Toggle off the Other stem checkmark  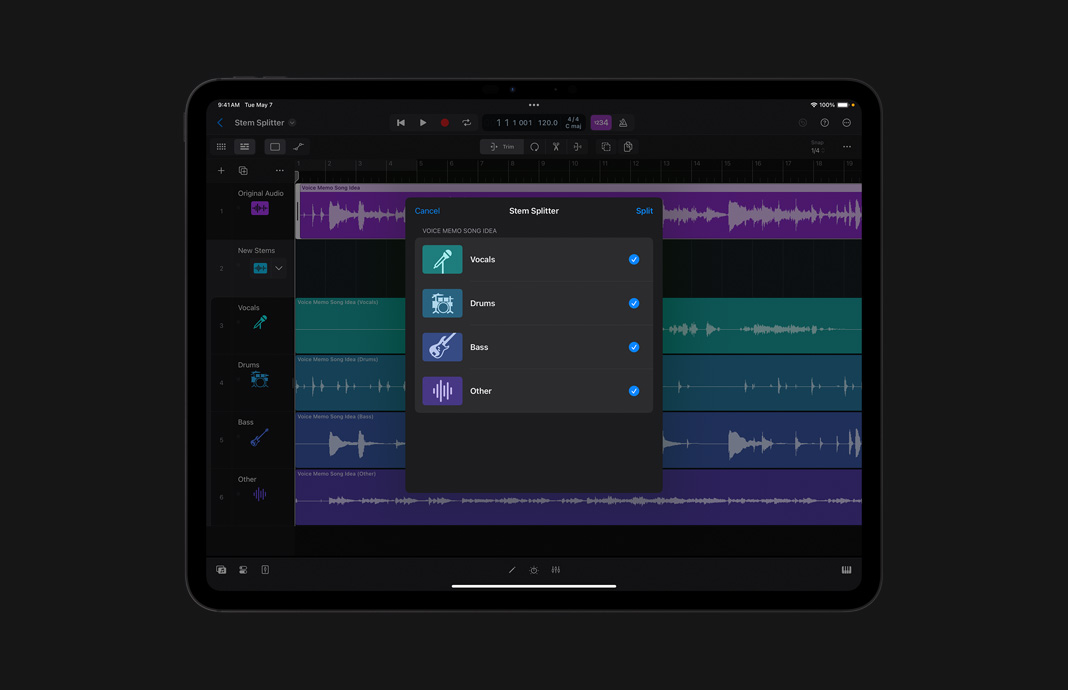633,391
